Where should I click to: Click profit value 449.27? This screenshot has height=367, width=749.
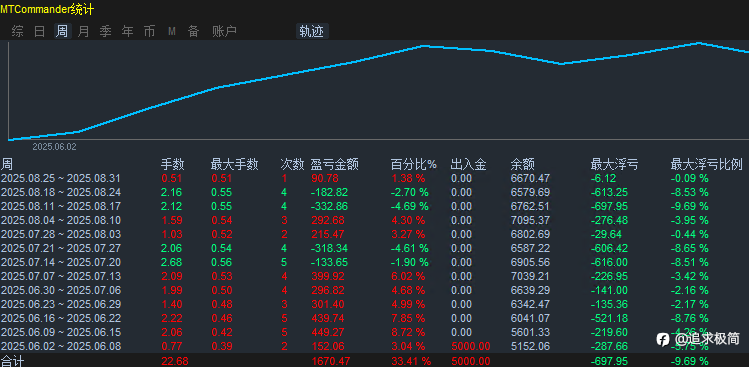tap(328, 332)
